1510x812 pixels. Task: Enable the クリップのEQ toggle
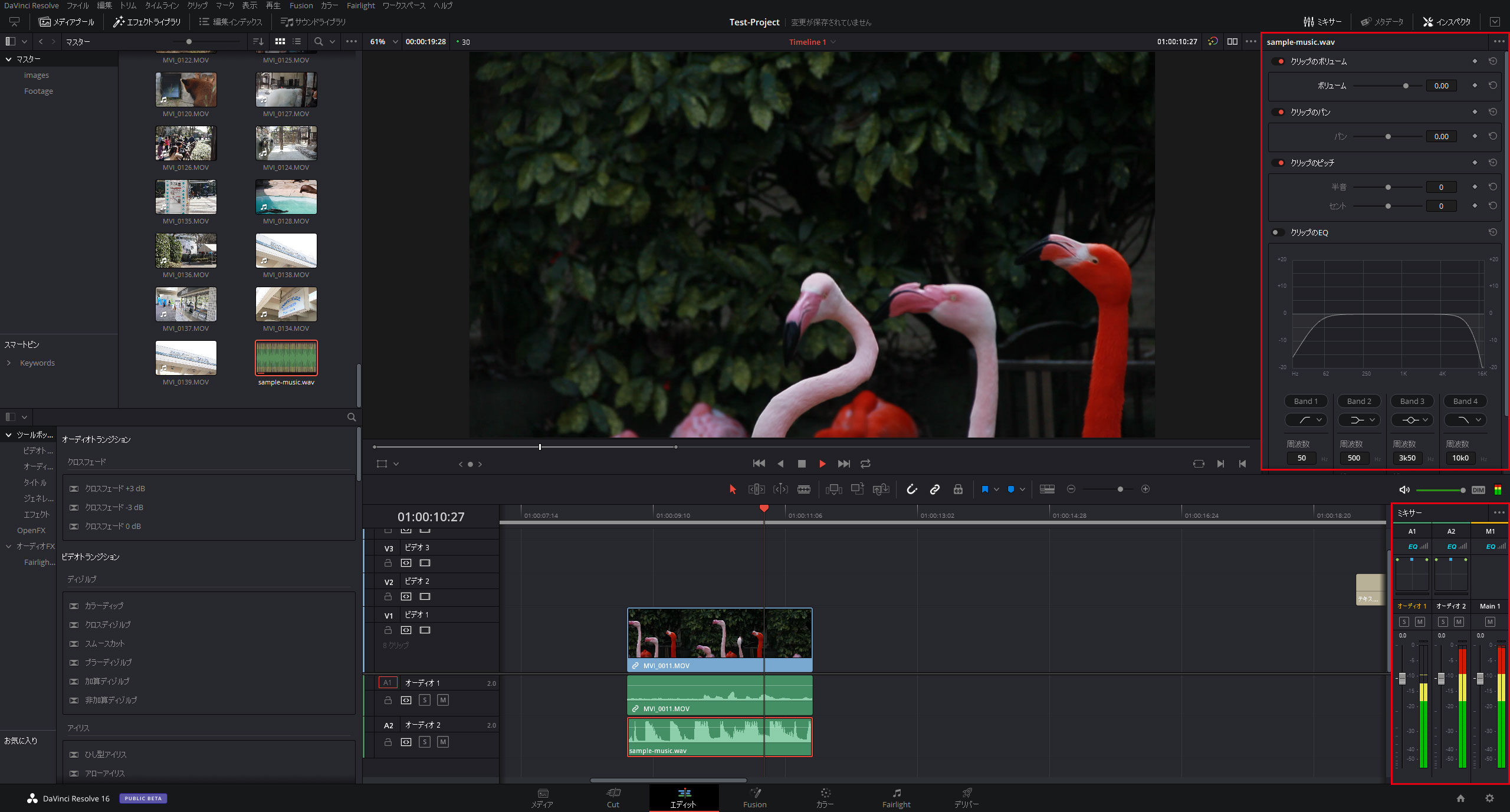tap(1278, 232)
